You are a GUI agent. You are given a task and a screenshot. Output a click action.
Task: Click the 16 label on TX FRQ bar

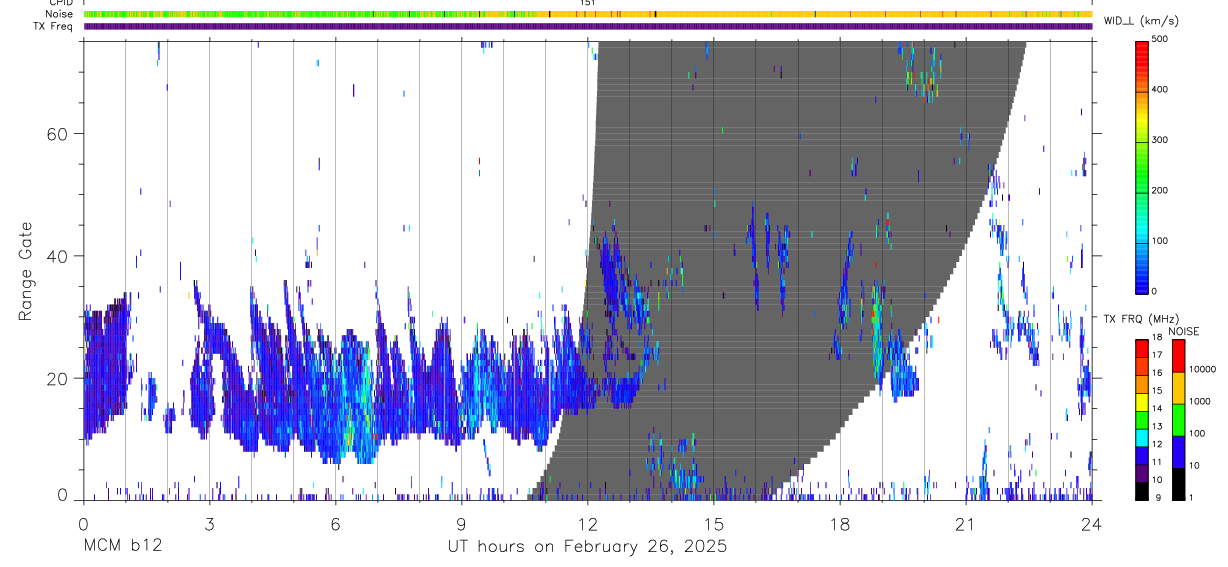[x=1157, y=373]
